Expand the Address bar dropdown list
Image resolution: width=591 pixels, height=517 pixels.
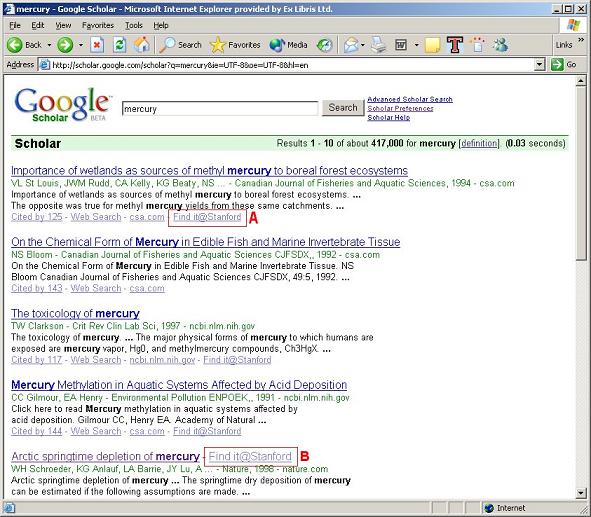(x=540, y=65)
